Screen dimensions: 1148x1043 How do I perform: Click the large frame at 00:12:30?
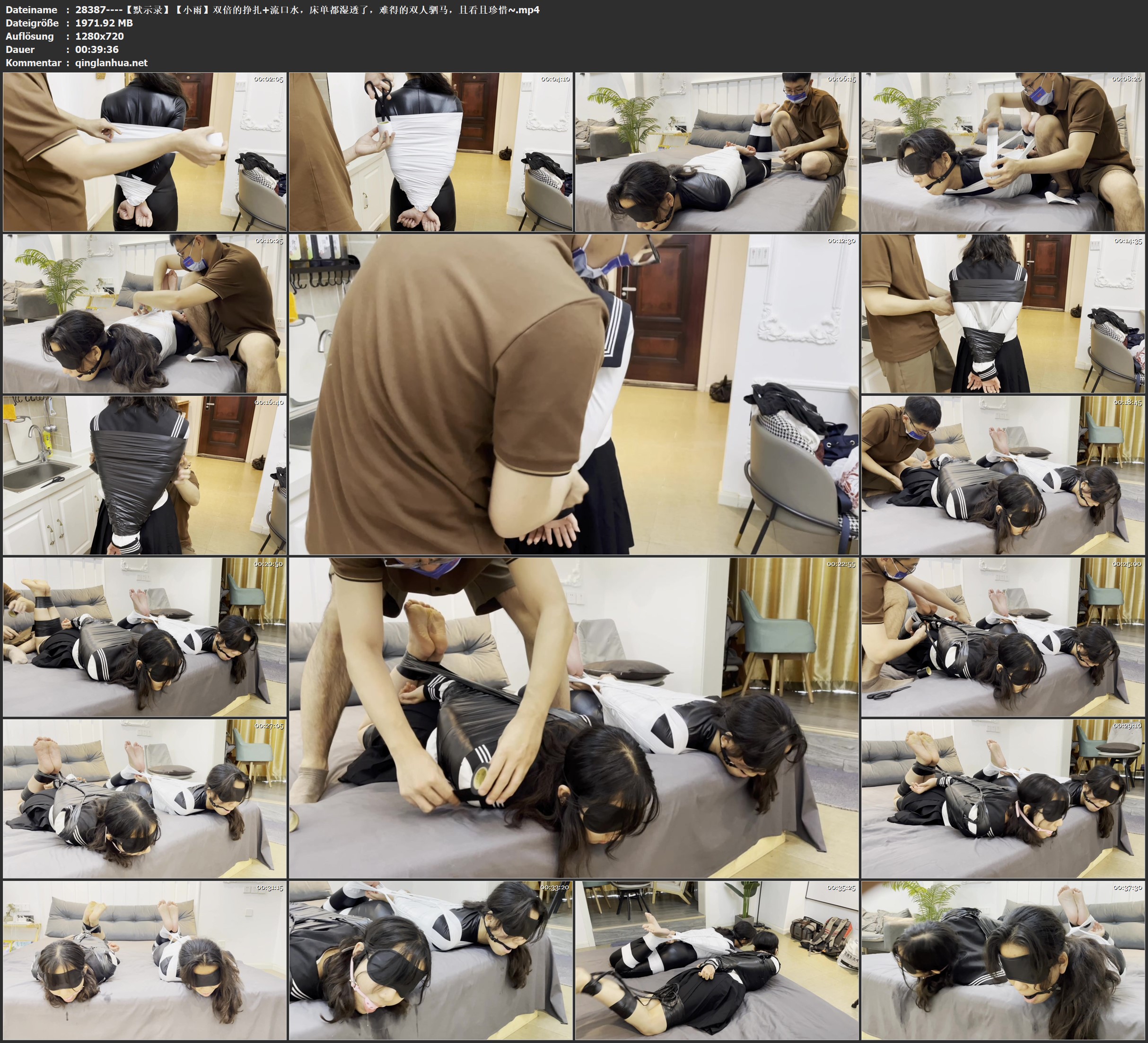click(x=573, y=394)
